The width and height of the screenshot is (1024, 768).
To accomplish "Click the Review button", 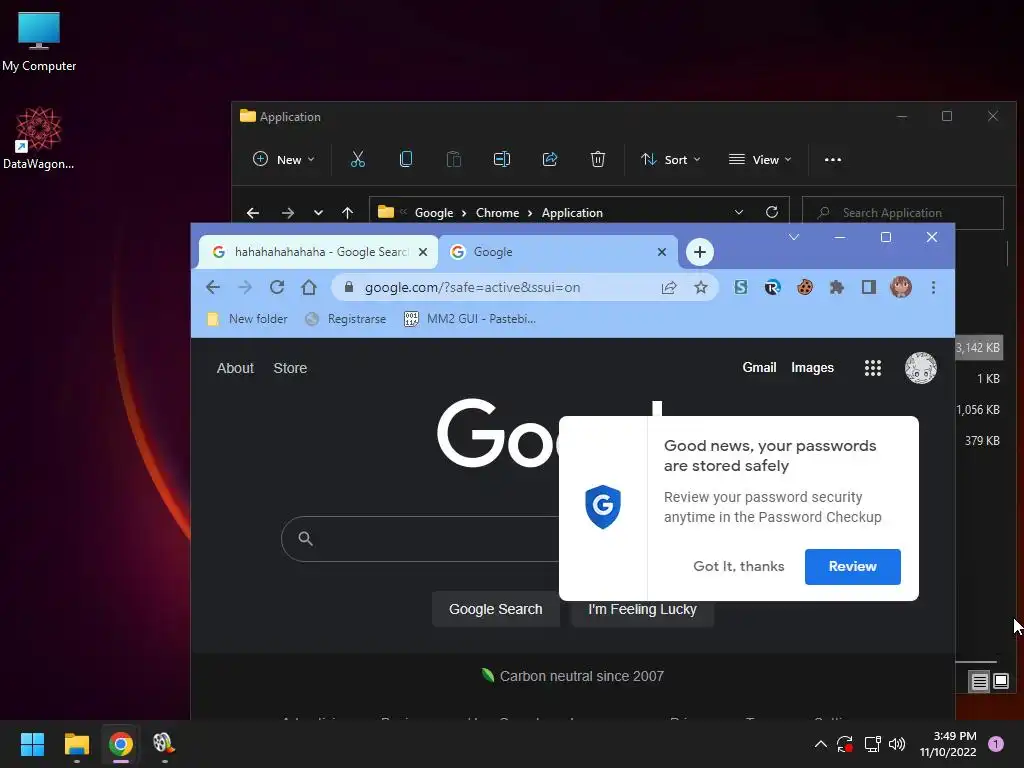I will pyautogui.click(x=852, y=566).
